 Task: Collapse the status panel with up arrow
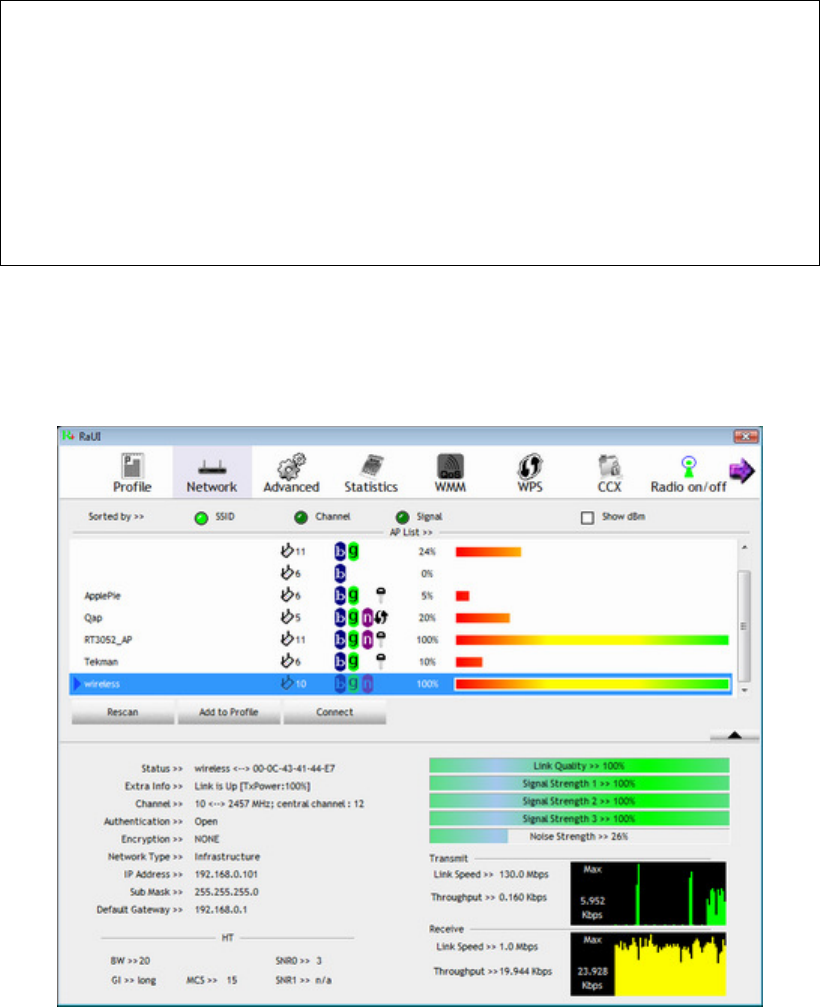[735, 735]
